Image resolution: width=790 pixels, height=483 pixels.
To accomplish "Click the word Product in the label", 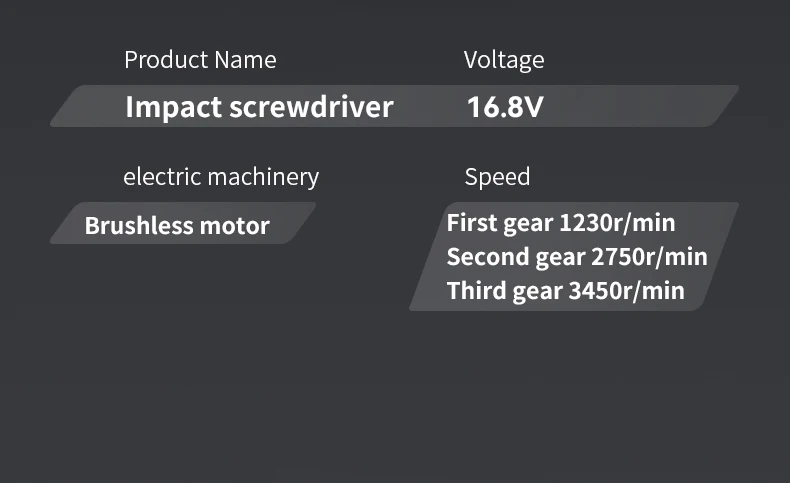I will tap(166, 60).
